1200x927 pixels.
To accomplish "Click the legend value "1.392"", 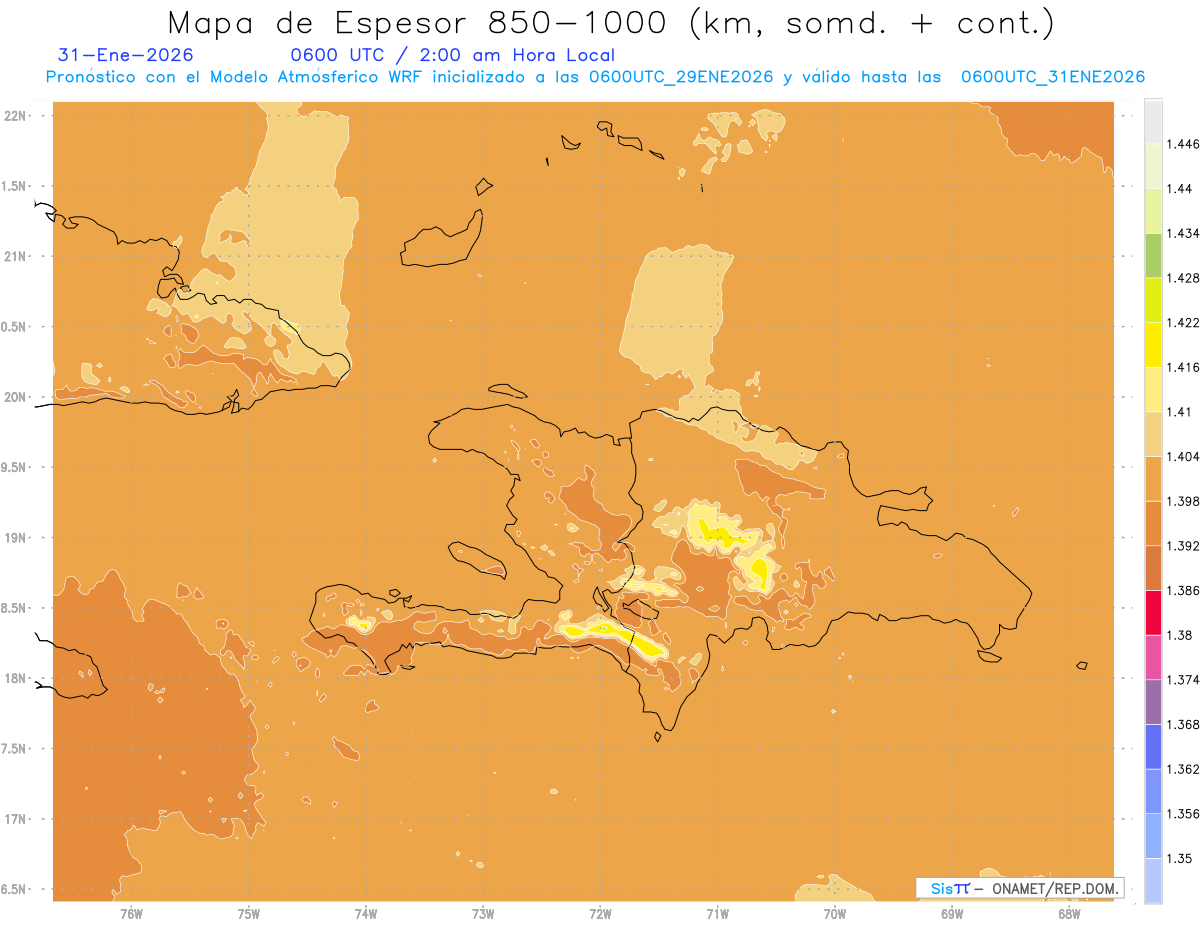I will pyautogui.click(x=1182, y=546).
